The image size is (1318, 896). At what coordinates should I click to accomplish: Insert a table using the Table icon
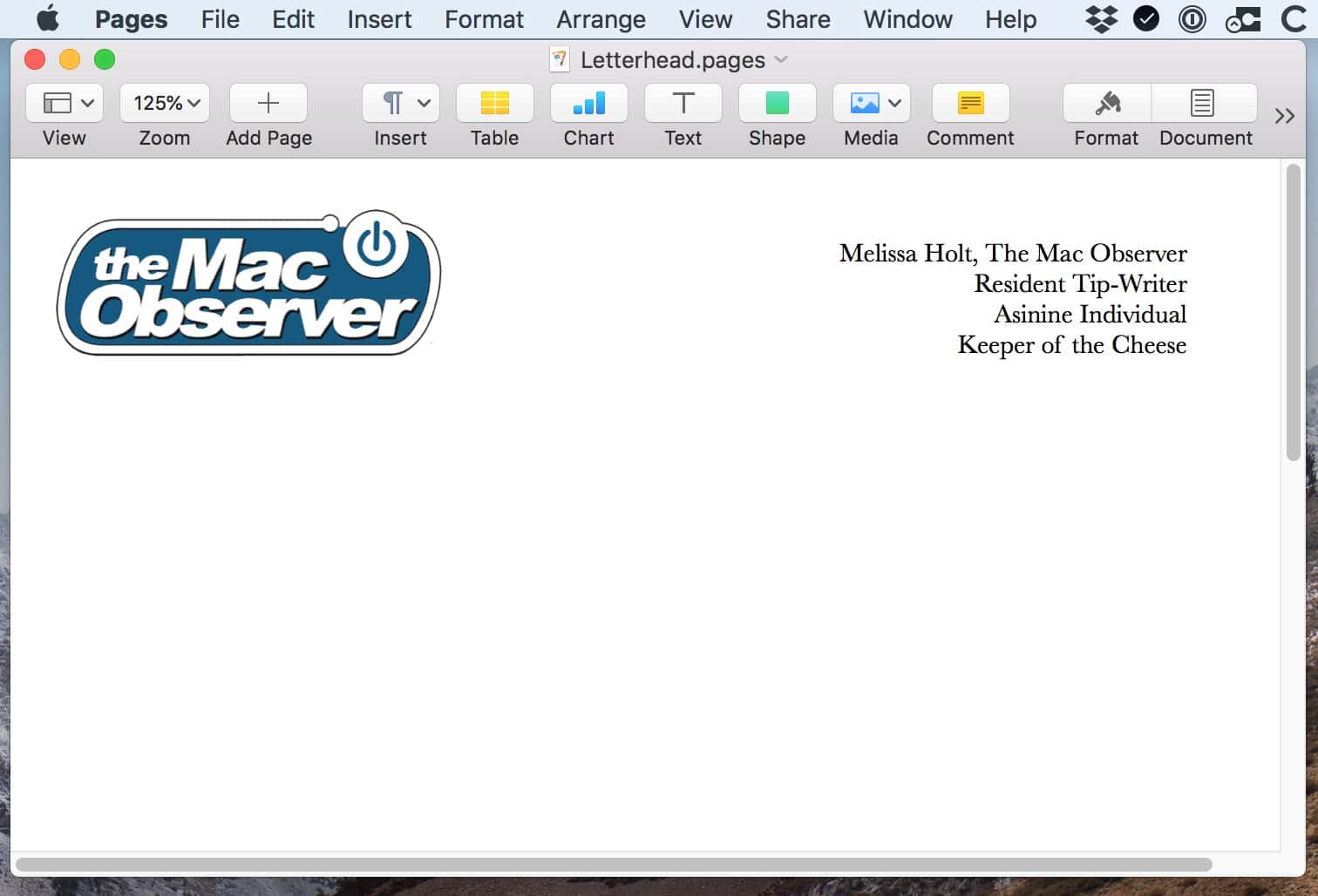(494, 104)
